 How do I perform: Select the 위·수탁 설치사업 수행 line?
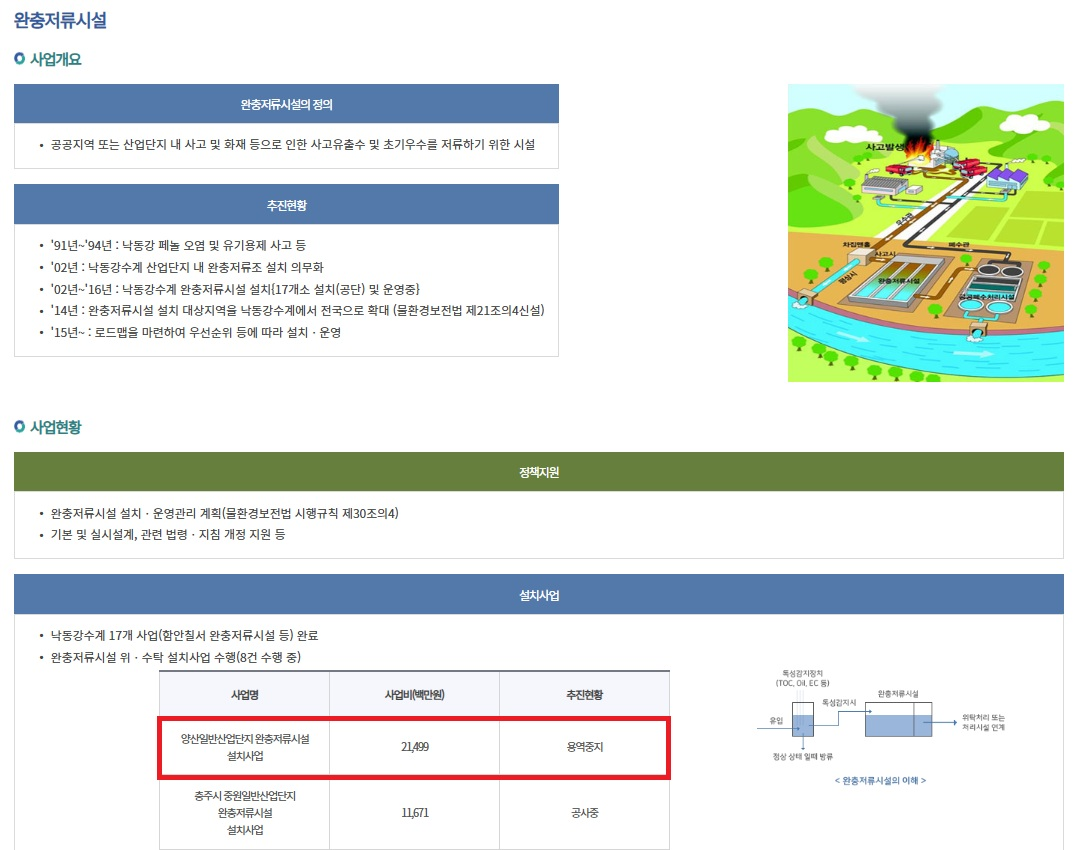(176, 657)
